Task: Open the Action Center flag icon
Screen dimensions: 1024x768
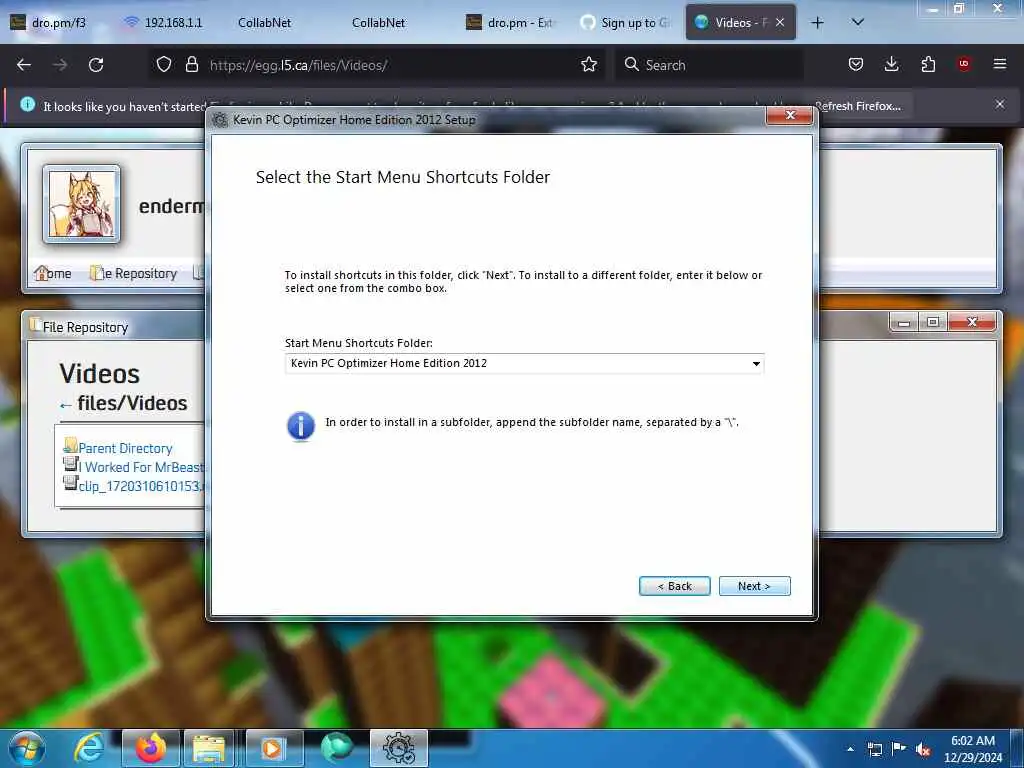Action: coord(899,749)
